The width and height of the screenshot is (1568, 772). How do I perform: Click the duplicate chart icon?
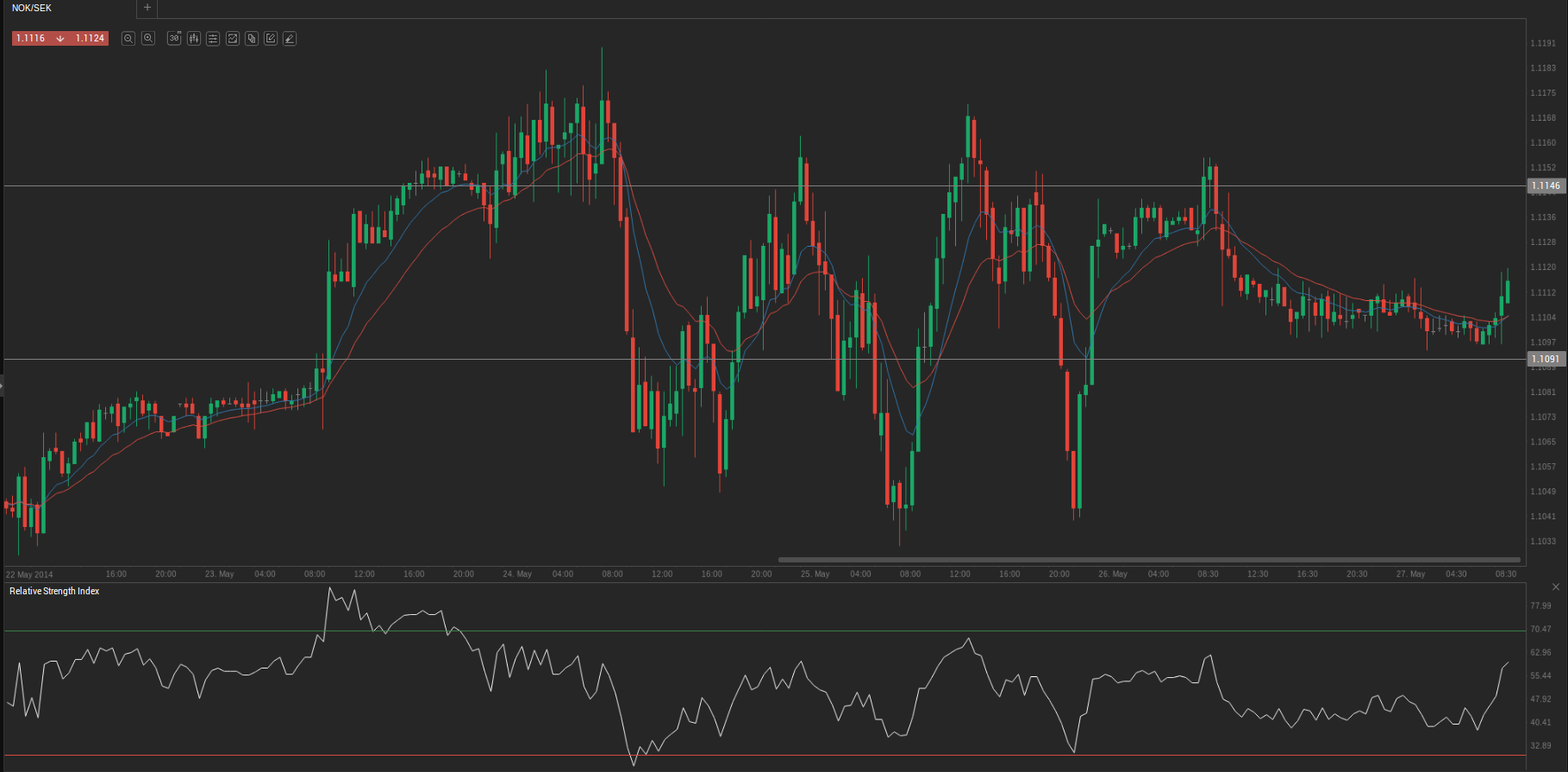[x=252, y=39]
